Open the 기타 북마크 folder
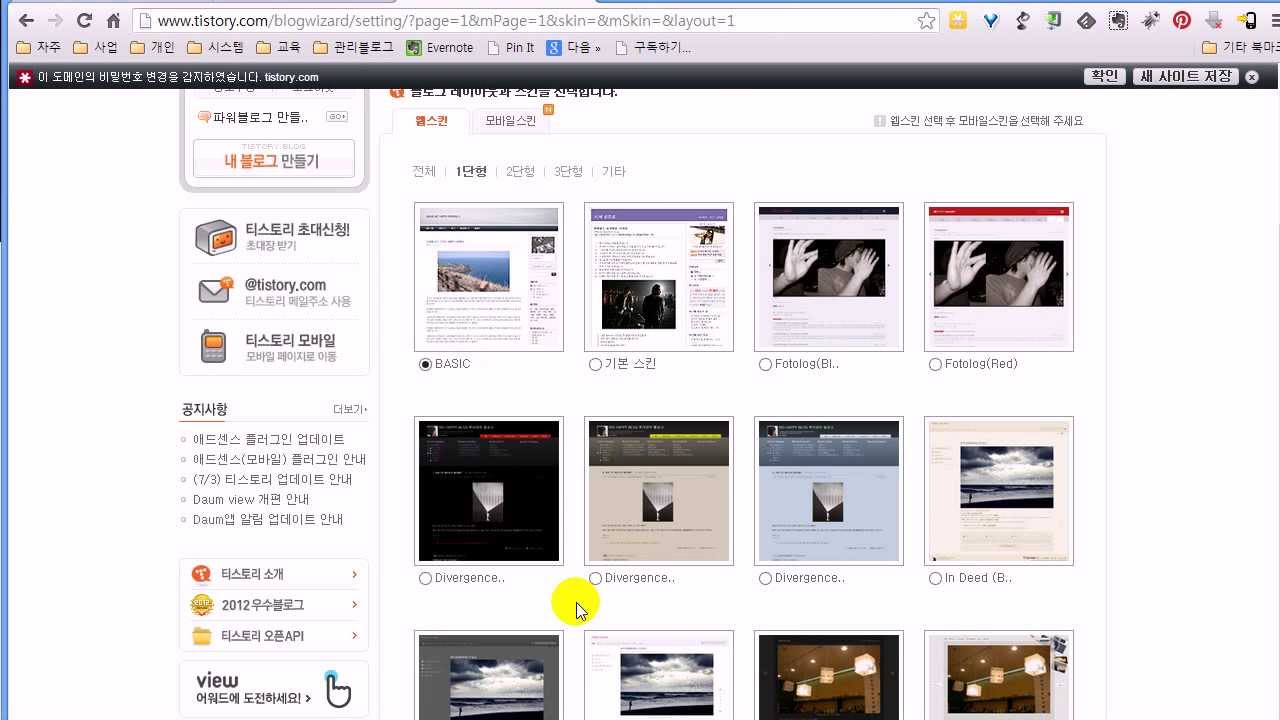Screen dimensions: 1280x720 (1241, 47)
